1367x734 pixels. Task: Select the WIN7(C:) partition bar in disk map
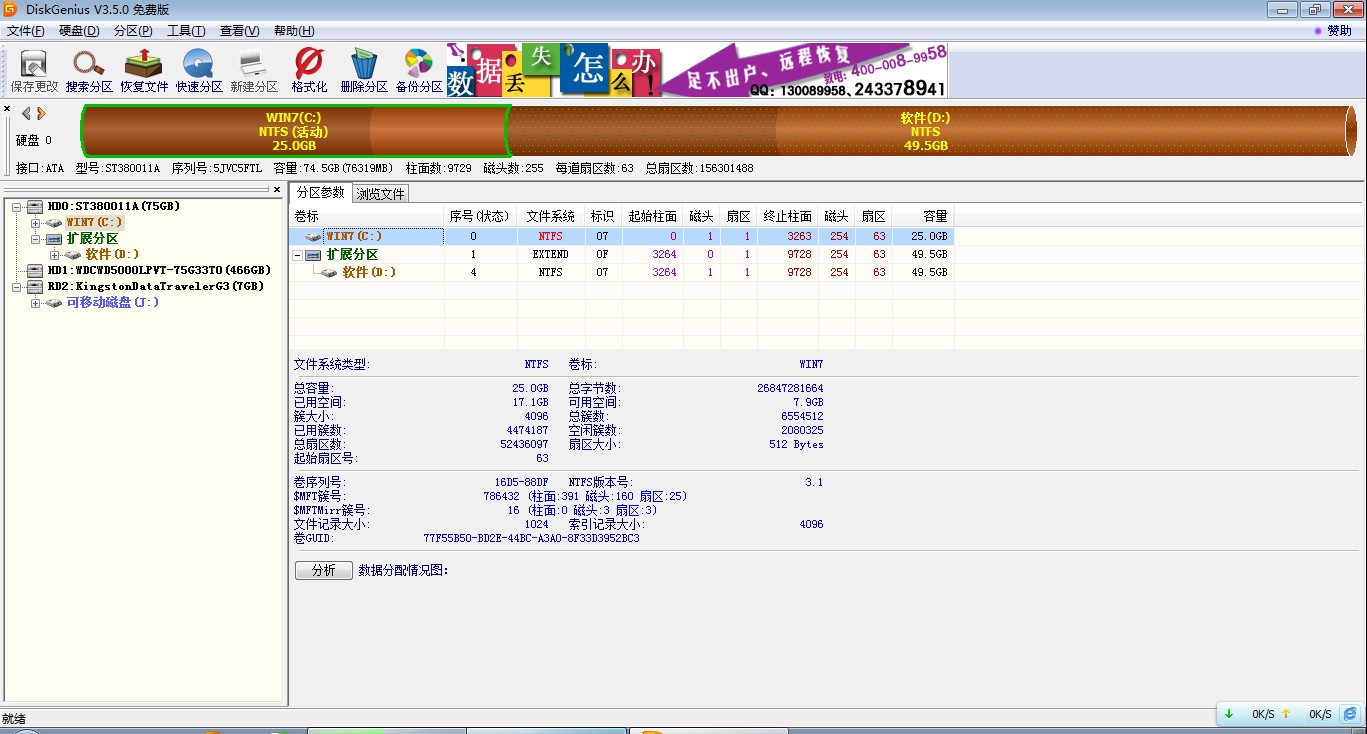point(295,131)
